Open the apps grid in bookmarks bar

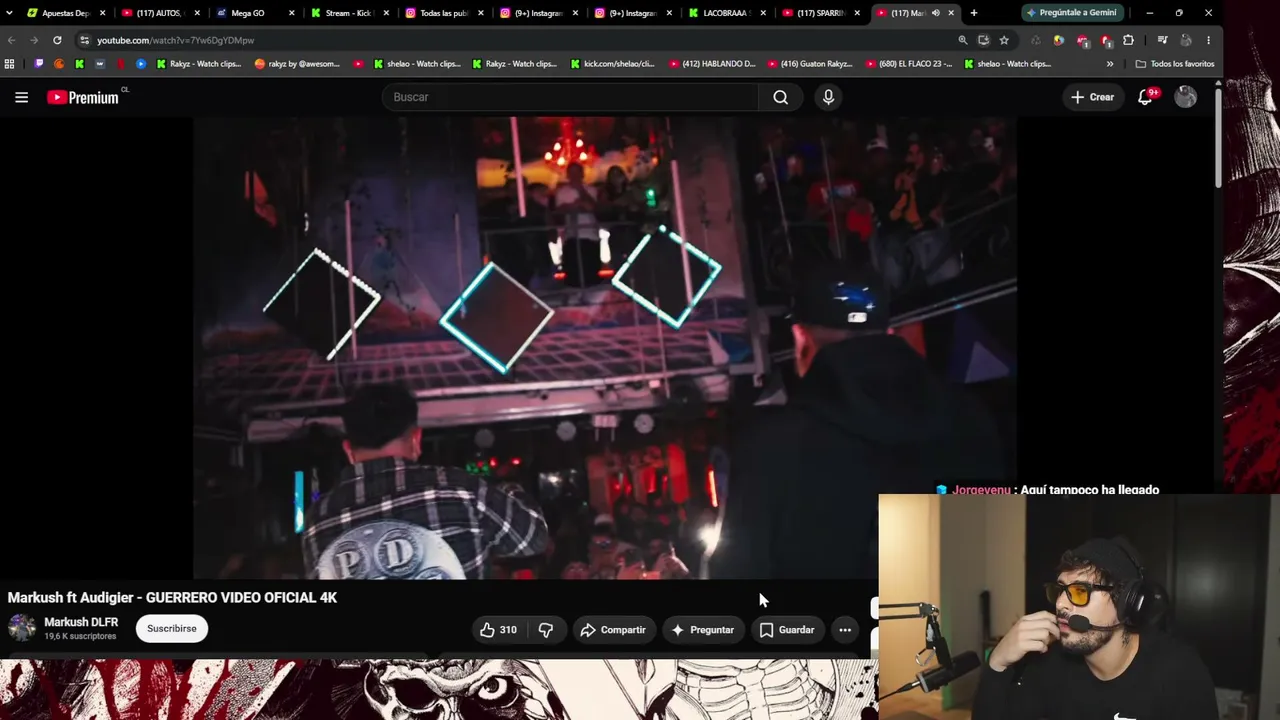(x=10, y=64)
